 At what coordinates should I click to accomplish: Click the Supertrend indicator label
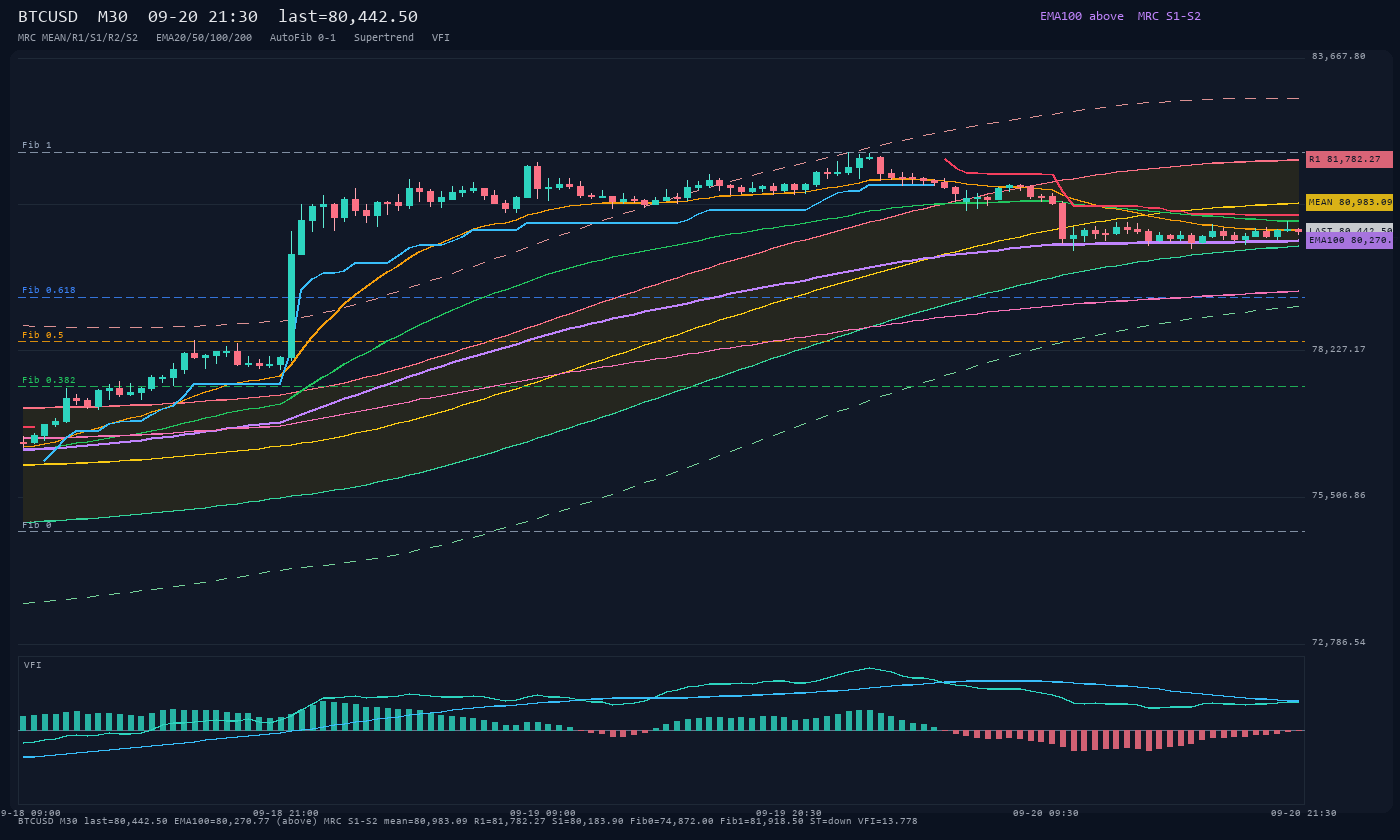coord(384,37)
